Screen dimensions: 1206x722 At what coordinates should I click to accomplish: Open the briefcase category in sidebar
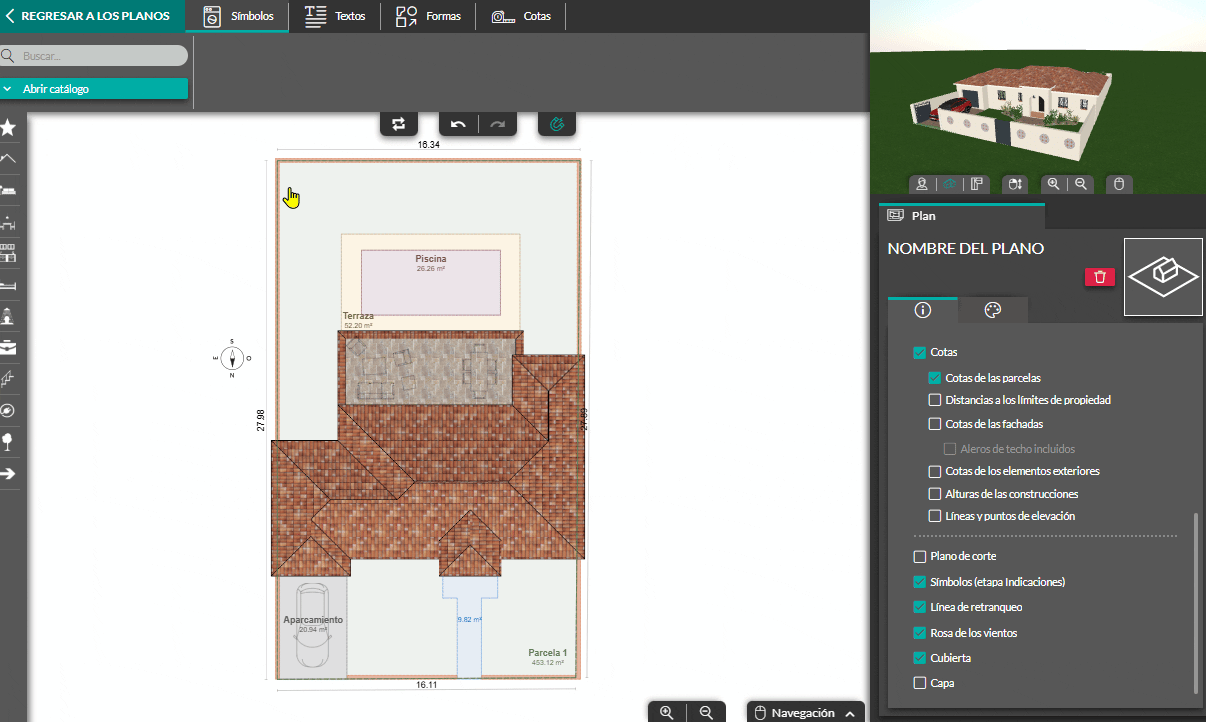[8, 348]
